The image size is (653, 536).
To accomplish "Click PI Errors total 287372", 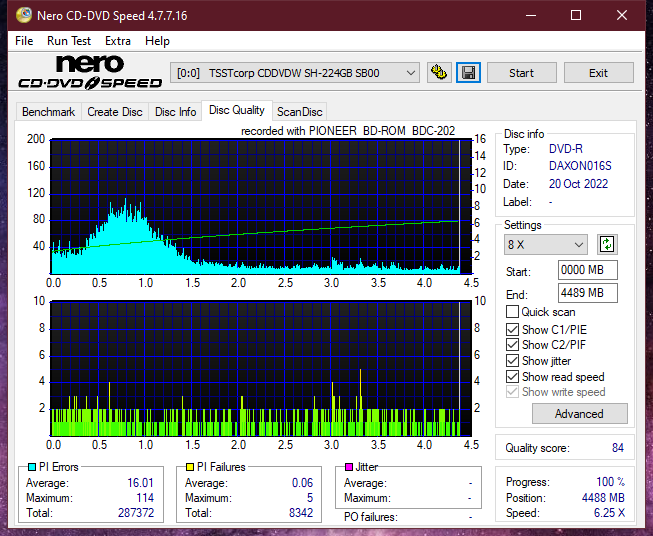I will (136, 513).
